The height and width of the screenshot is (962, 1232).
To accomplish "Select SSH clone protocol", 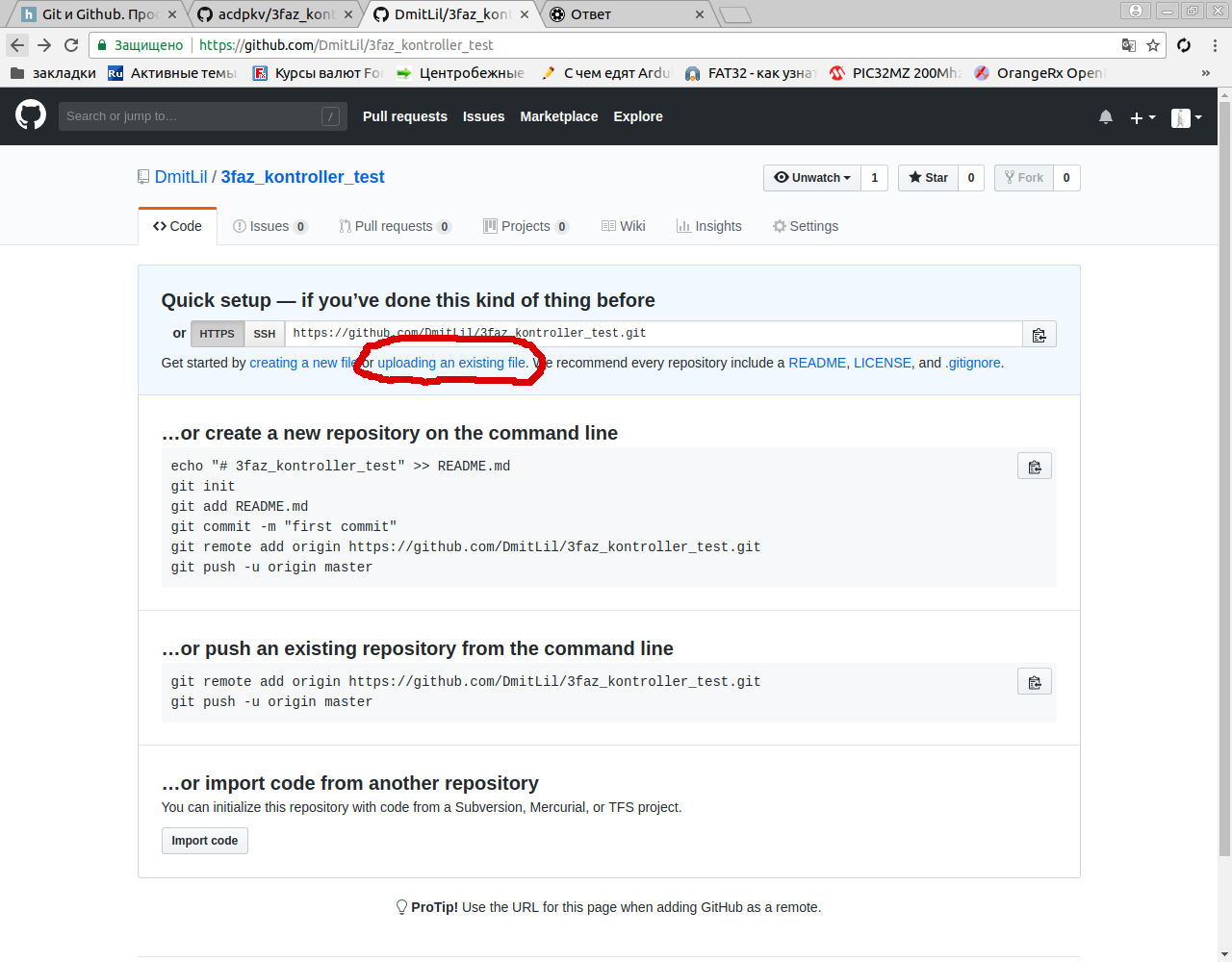I will 264,334.
